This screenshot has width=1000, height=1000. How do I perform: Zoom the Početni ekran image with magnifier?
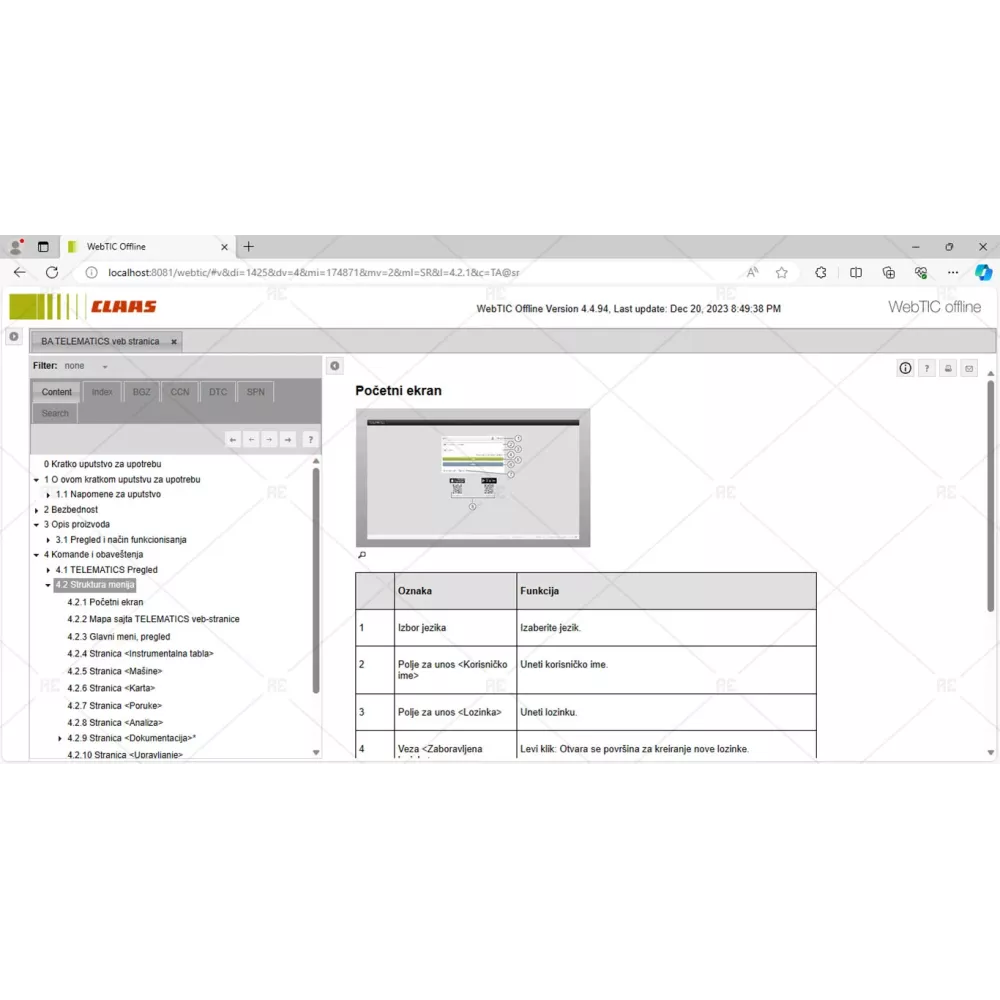pyautogui.click(x=362, y=555)
